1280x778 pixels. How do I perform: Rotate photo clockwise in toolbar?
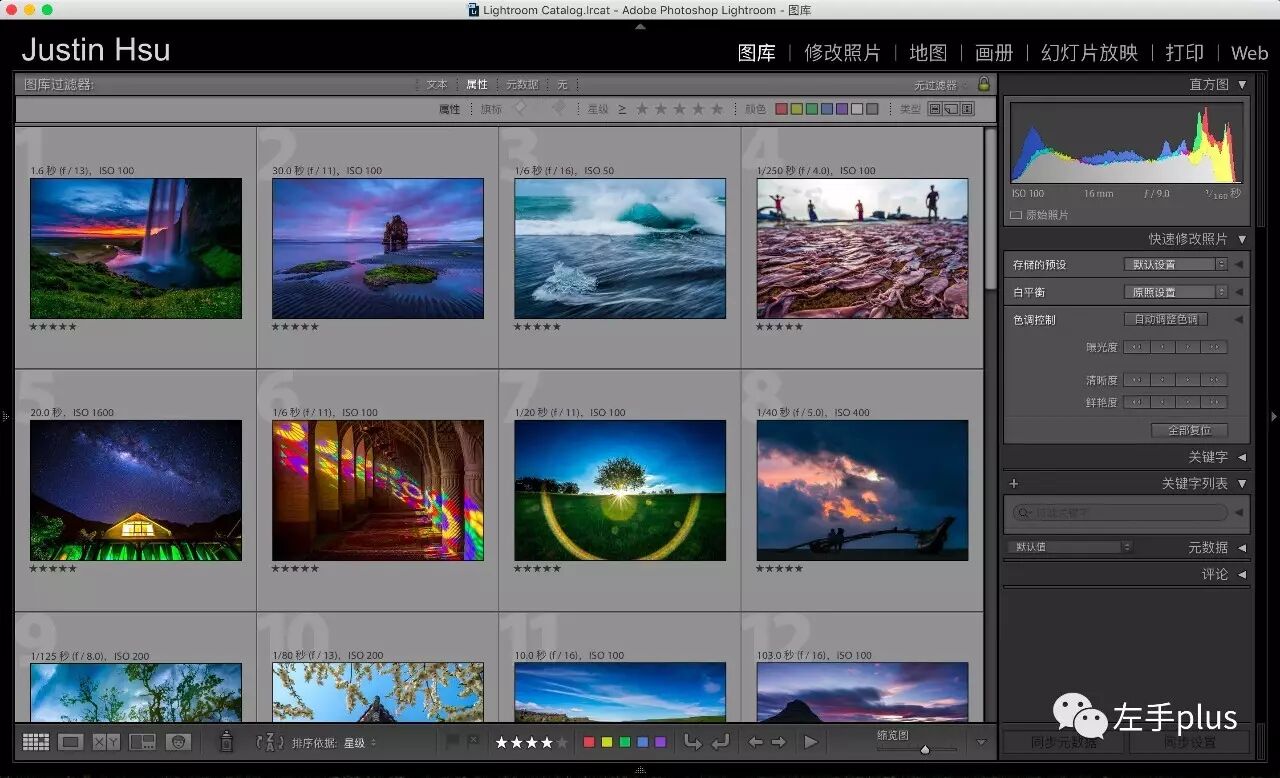[719, 742]
